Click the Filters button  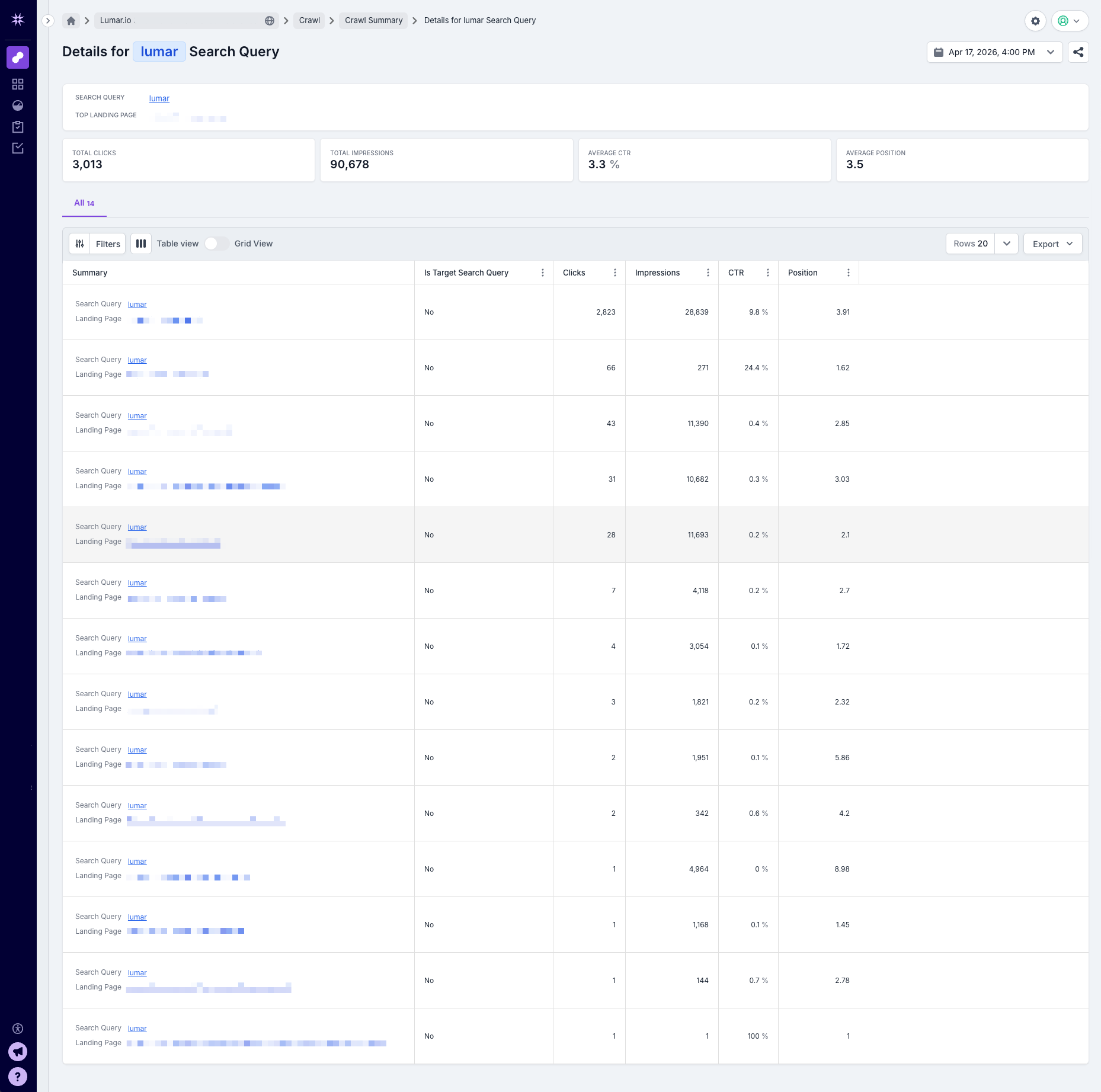coord(108,244)
